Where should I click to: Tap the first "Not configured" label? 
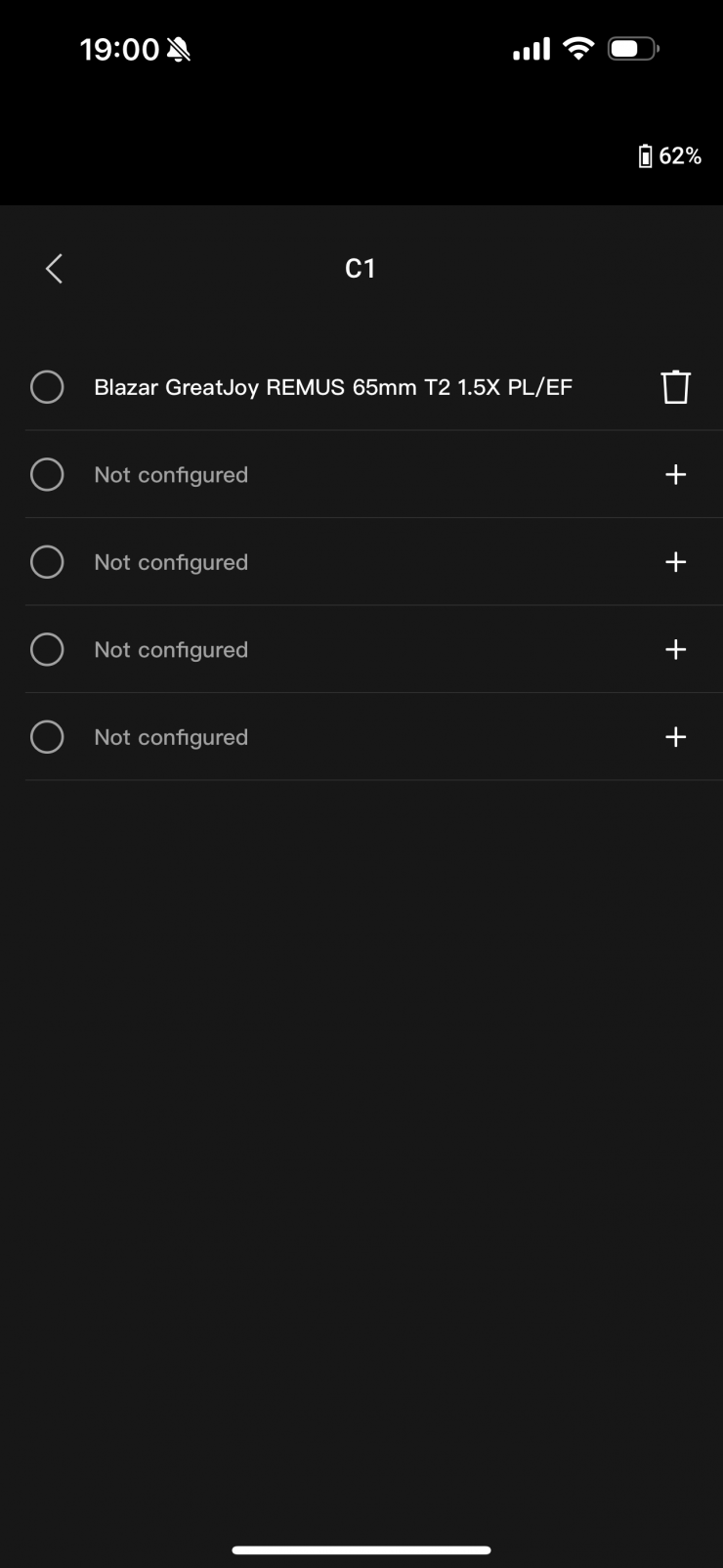click(x=171, y=475)
